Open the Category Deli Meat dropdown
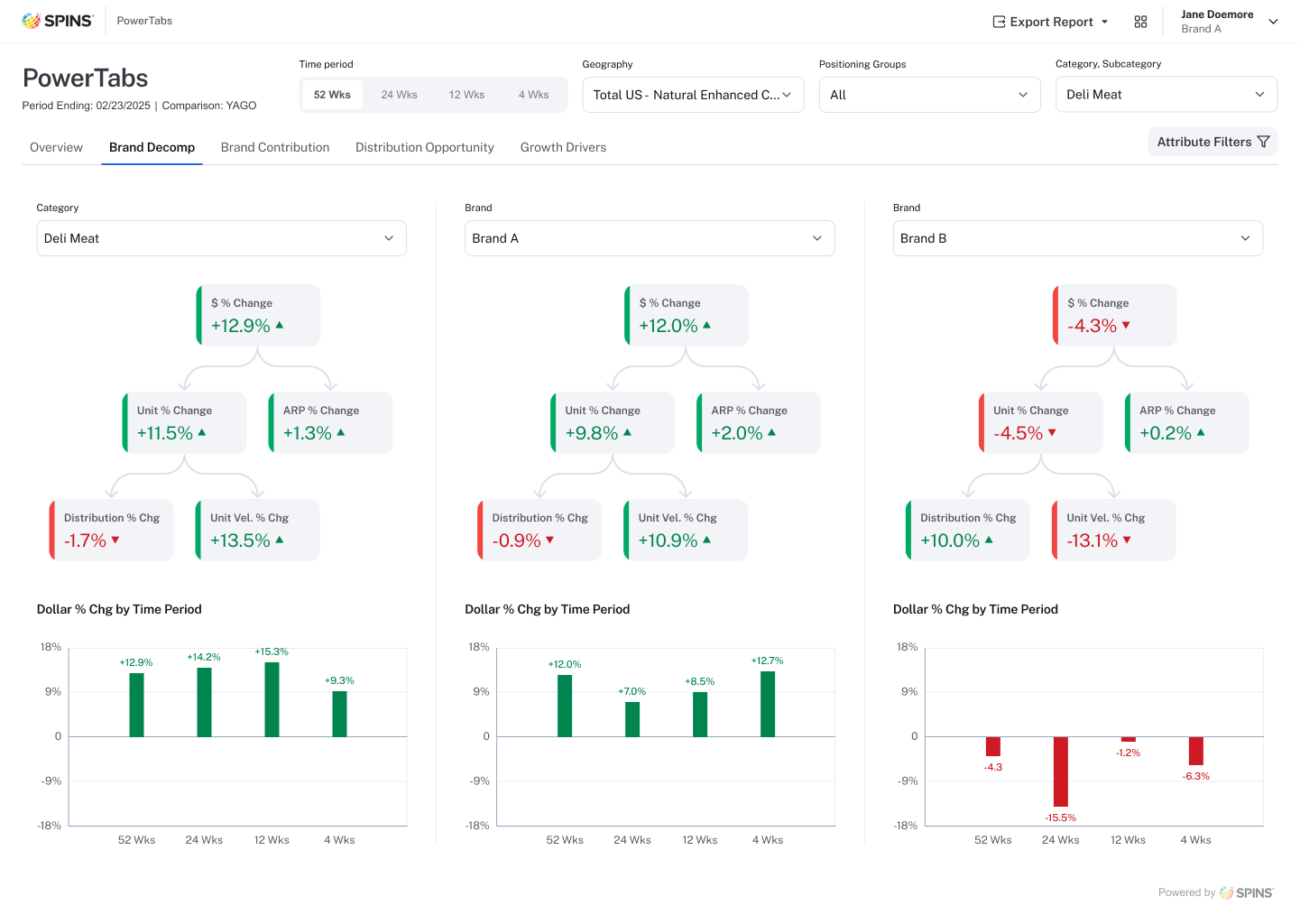Viewport: 1300px width, 924px height. click(x=221, y=238)
